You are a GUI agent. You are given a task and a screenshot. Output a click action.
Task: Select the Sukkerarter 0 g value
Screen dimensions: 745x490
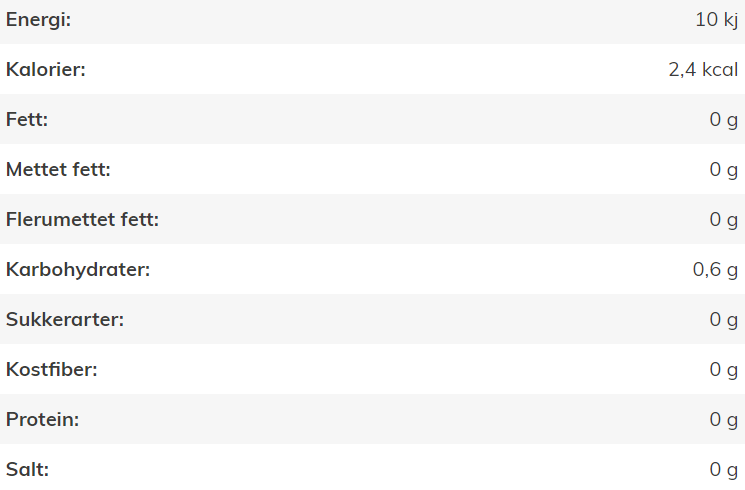pos(724,320)
